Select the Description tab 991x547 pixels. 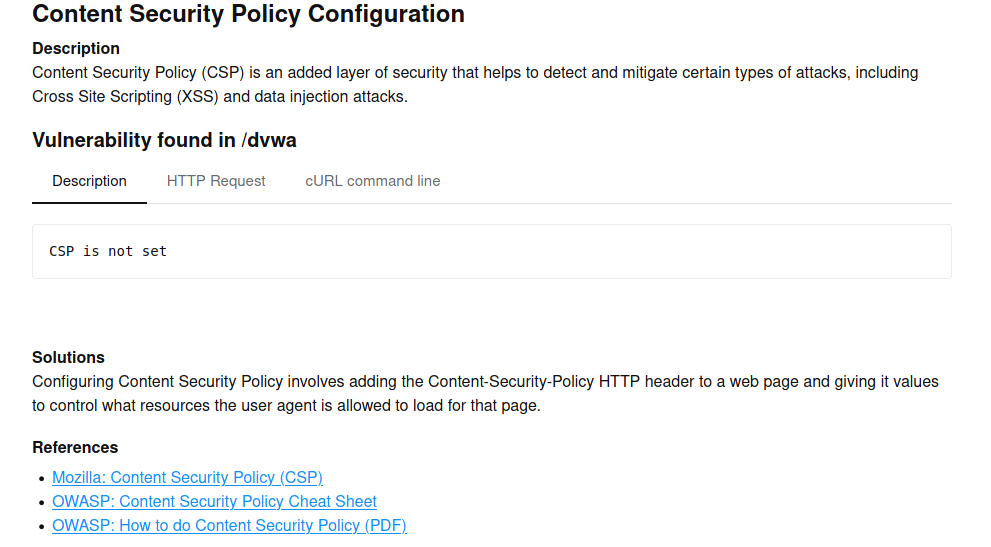(89, 181)
